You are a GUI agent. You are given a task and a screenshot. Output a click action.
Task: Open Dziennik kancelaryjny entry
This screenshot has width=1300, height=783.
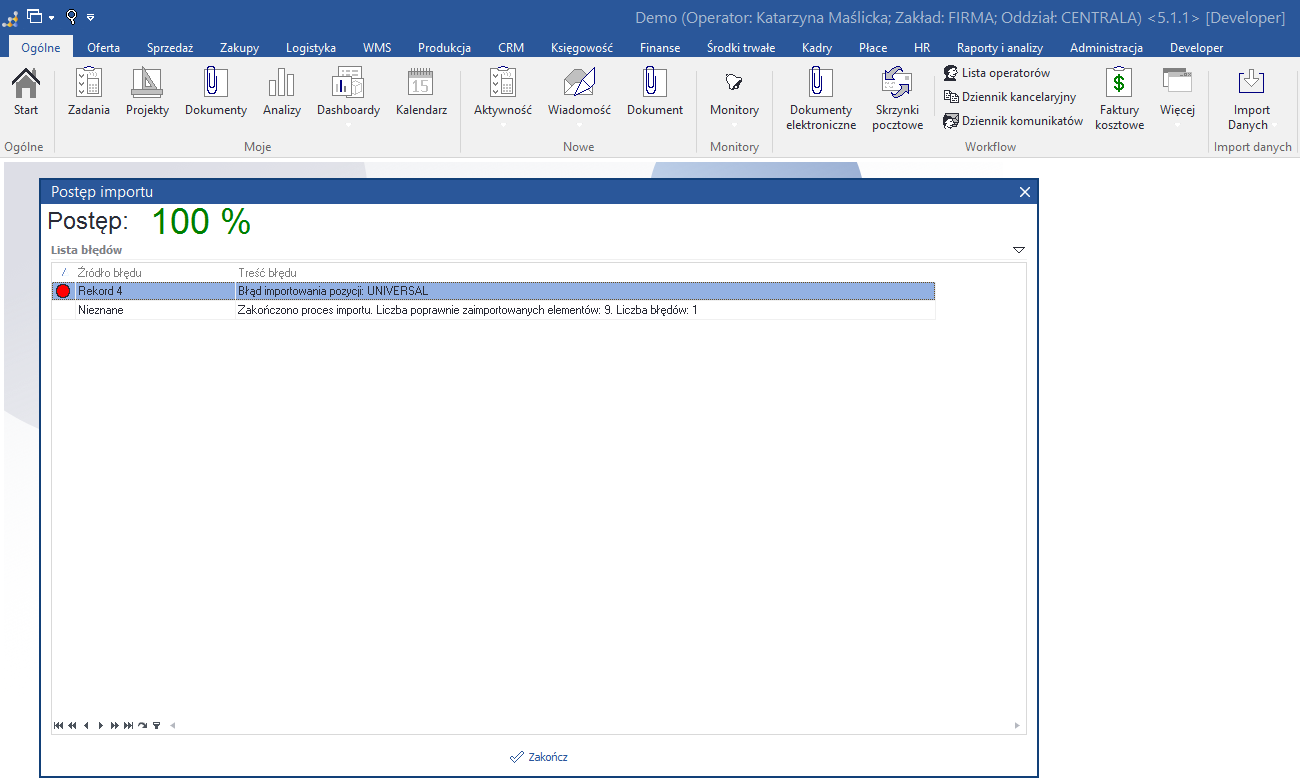coord(1010,97)
